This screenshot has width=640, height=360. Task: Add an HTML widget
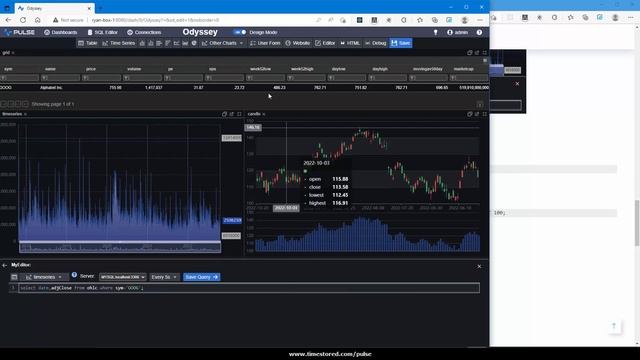(350, 43)
